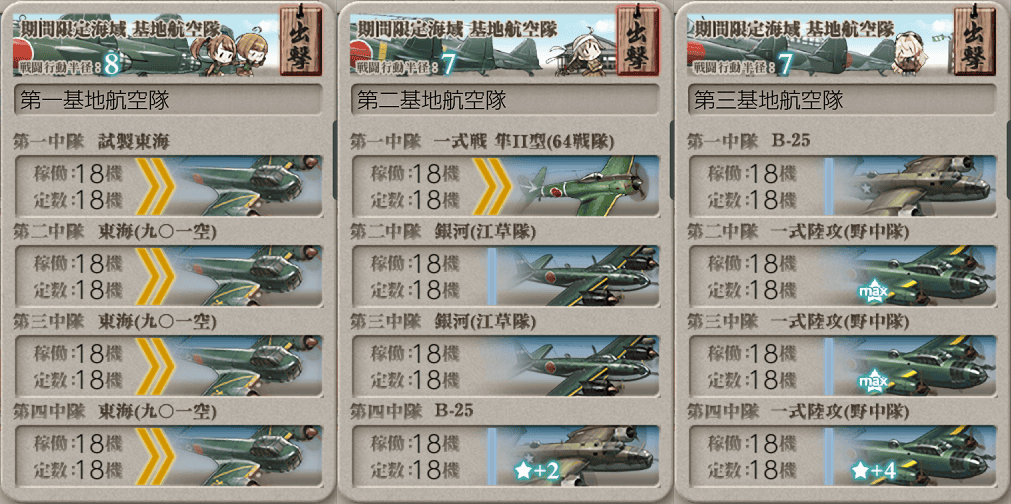
Task: Open the 第三基地航空隊 name field
Action: (x=841, y=100)
